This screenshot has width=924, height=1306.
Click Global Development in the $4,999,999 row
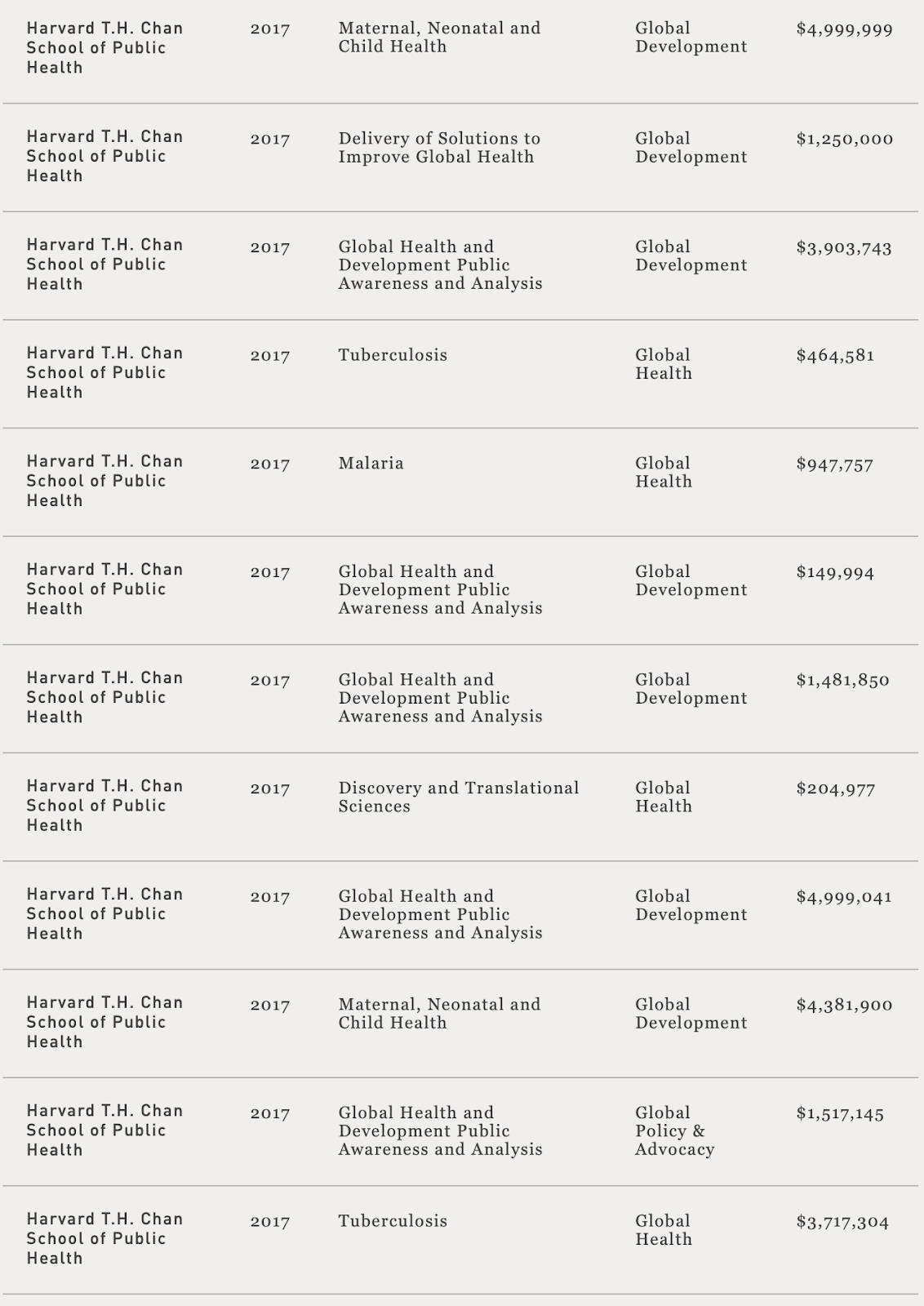(691, 38)
